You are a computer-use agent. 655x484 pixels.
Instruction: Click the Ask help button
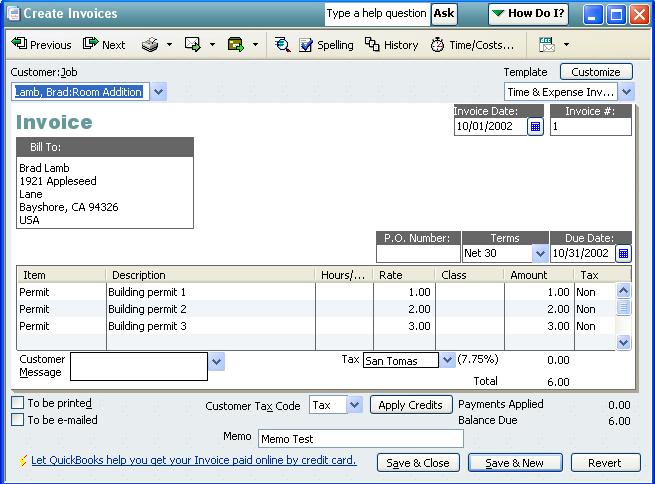click(x=444, y=13)
